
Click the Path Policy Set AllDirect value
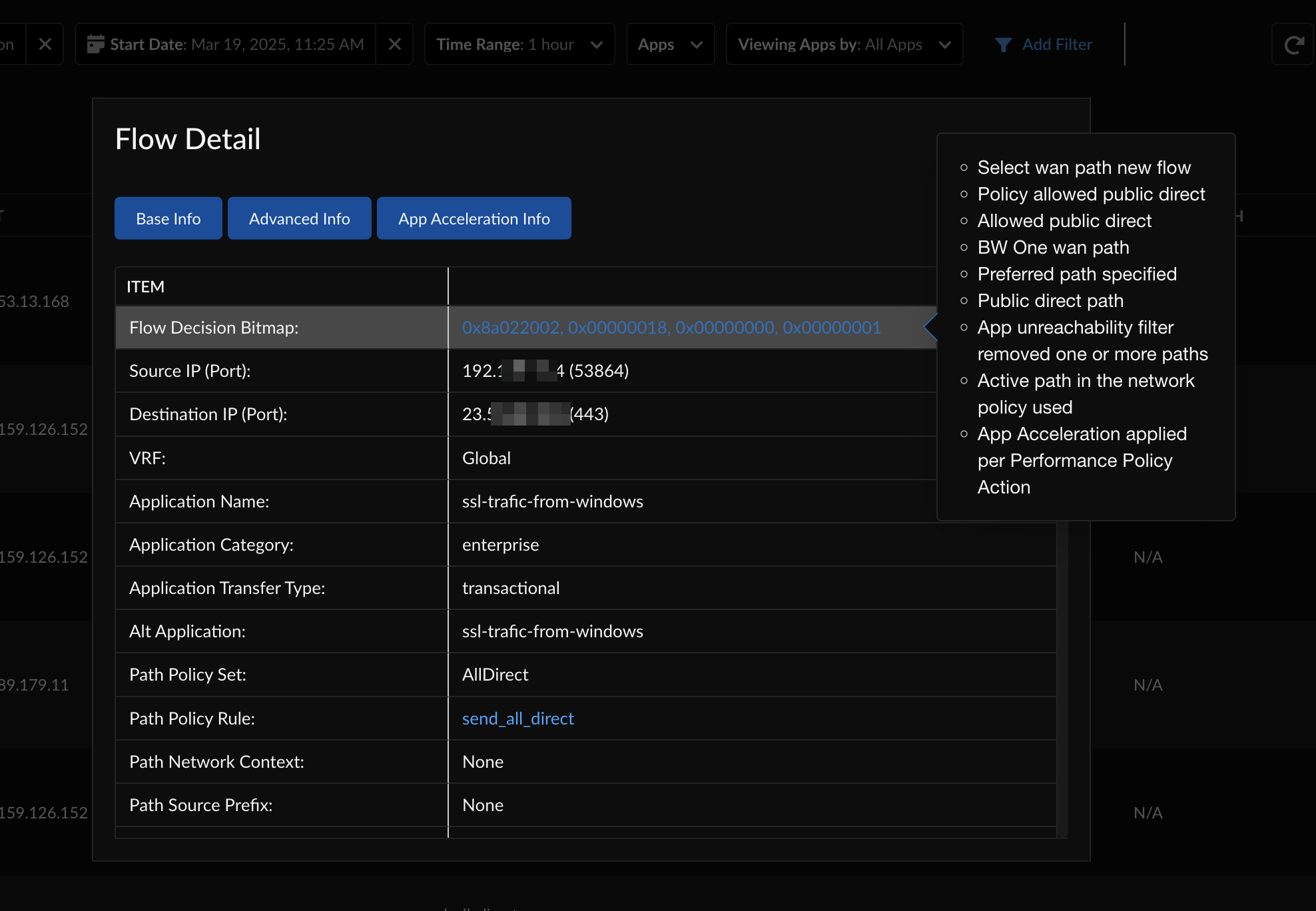click(495, 675)
